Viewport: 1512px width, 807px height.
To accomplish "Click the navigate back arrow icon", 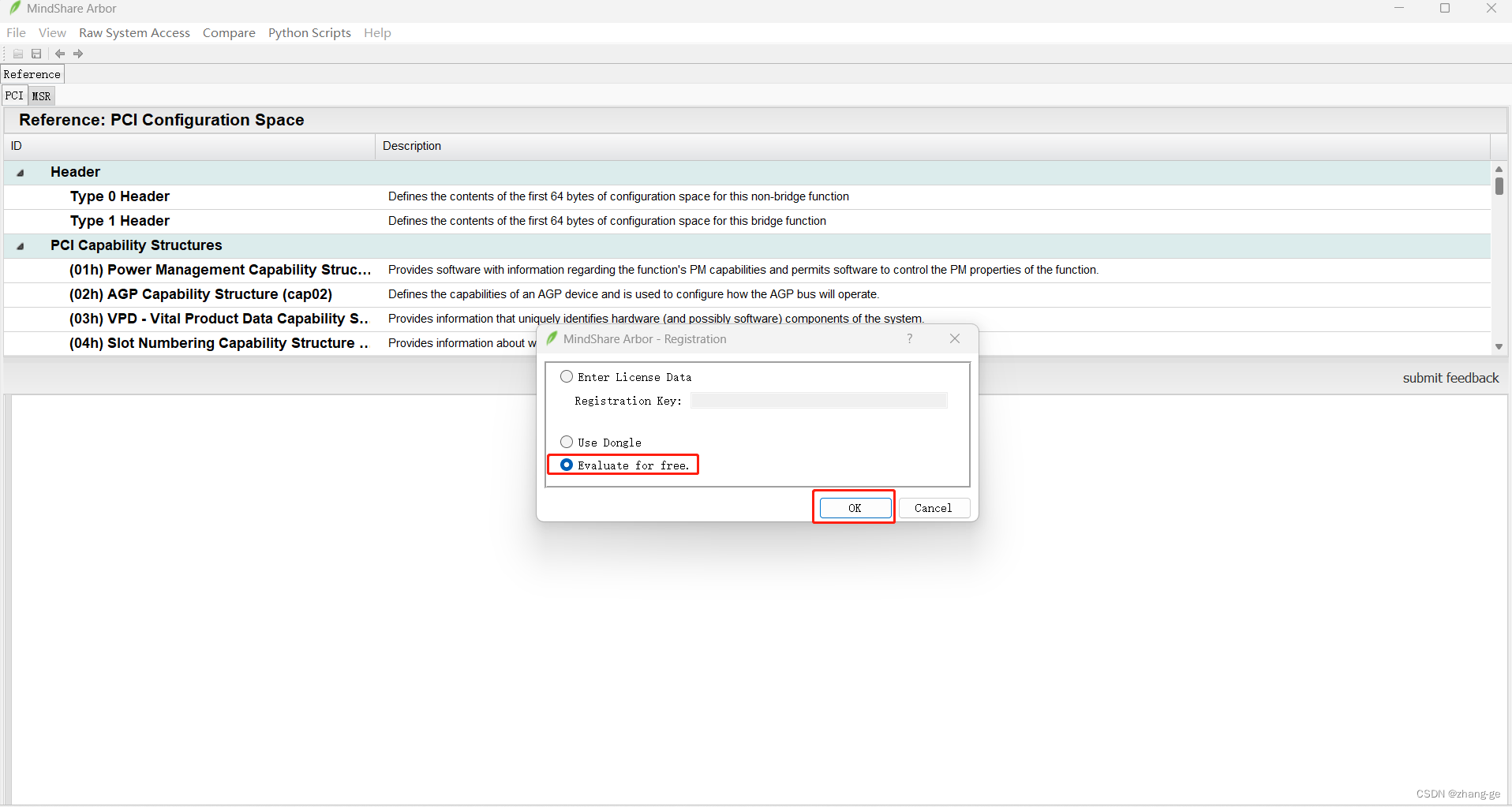I will coord(60,53).
